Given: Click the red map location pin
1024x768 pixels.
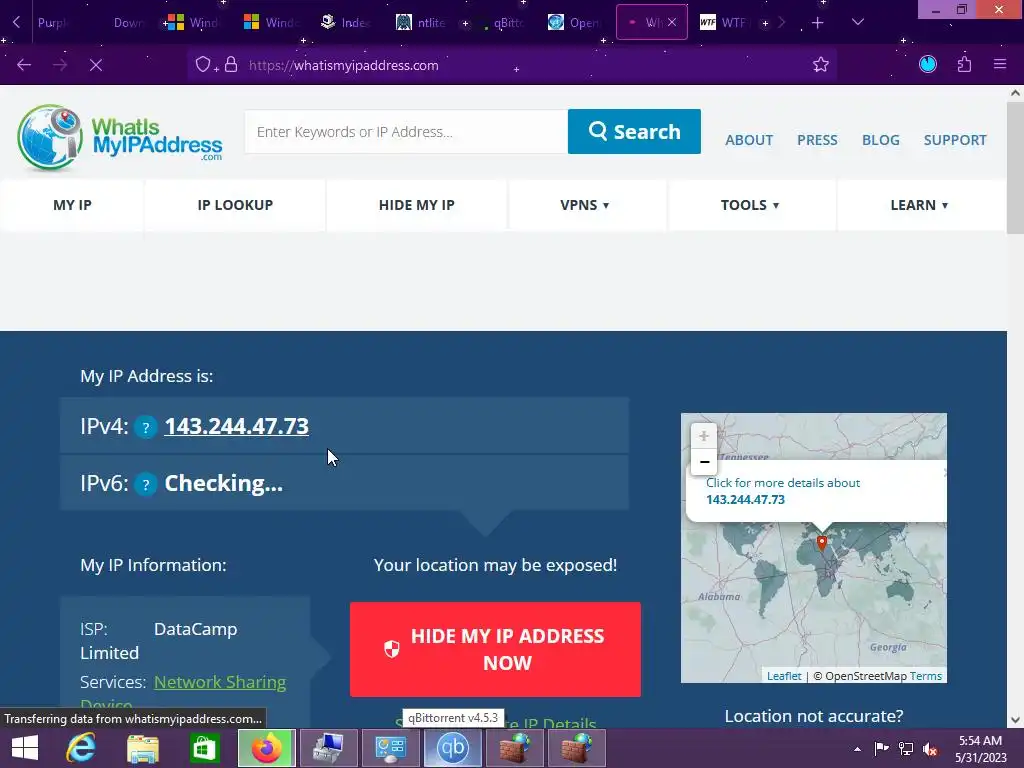Looking at the screenshot, I should point(822,543).
